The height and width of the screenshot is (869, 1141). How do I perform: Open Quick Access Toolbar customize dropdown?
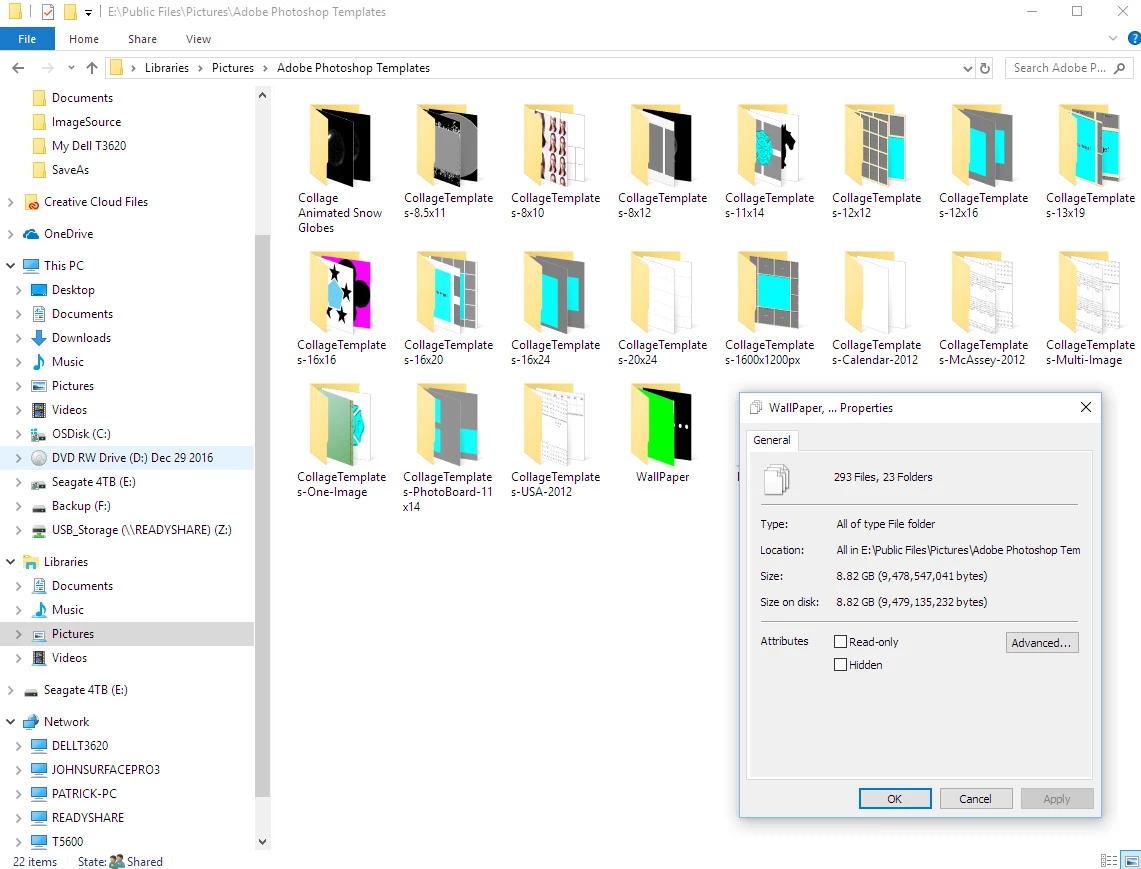[88, 12]
